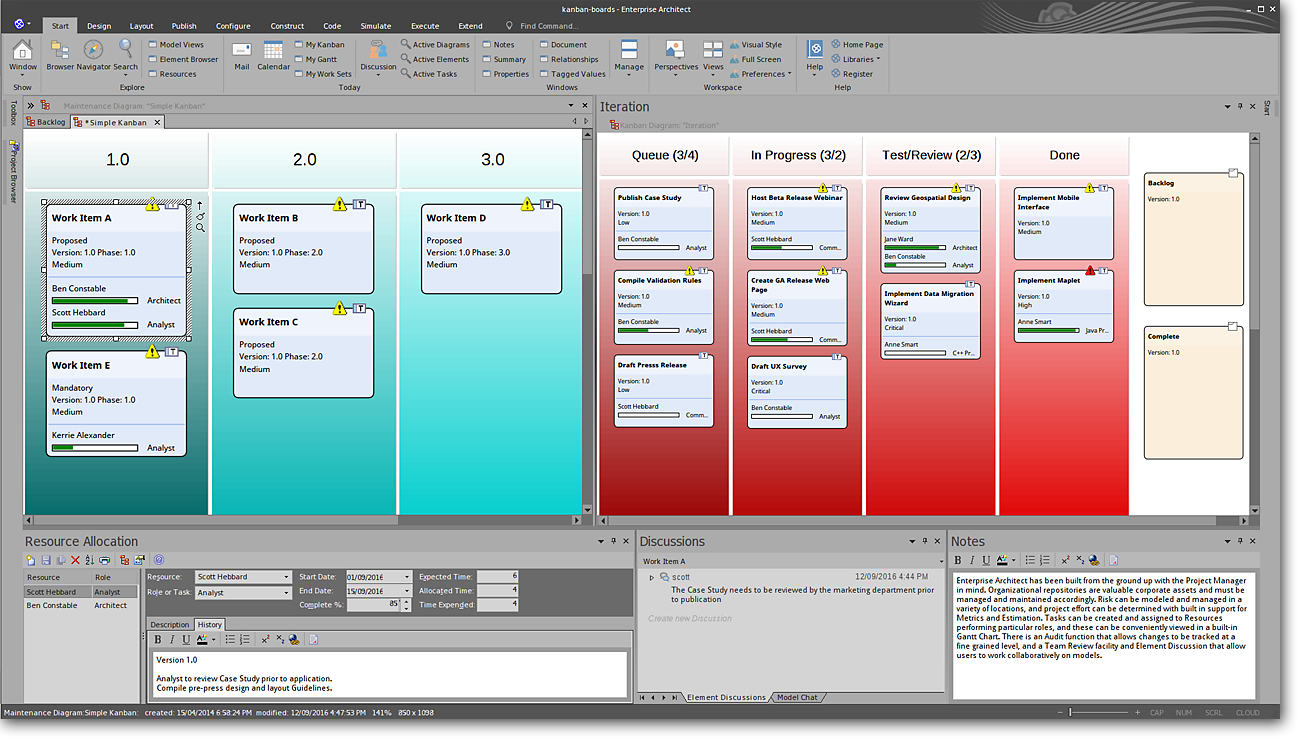Click the Bold icon in Notes panel

tap(958, 560)
